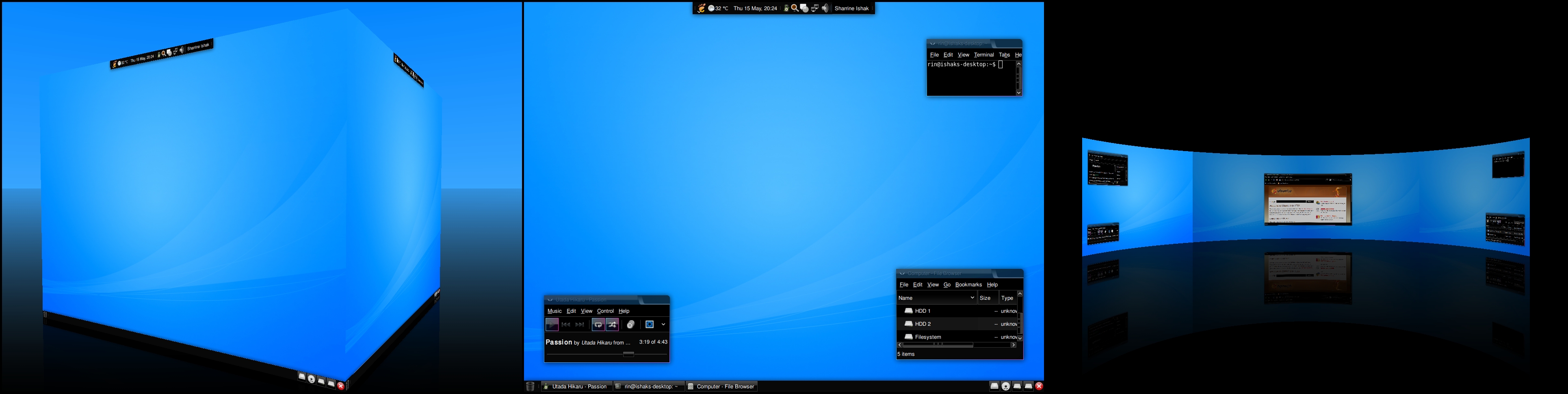
Task: Open window menu arrow on music player title
Action: point(550,300)
